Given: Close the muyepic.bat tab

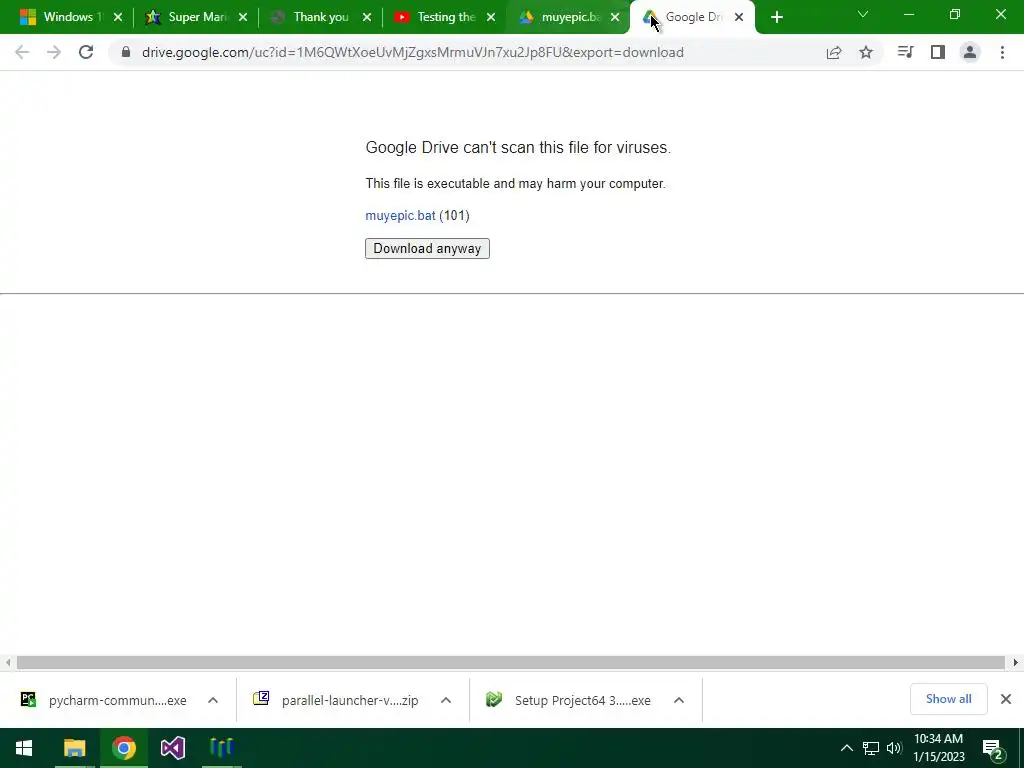Looking at the screenshot, I should [x=615, y=17].
